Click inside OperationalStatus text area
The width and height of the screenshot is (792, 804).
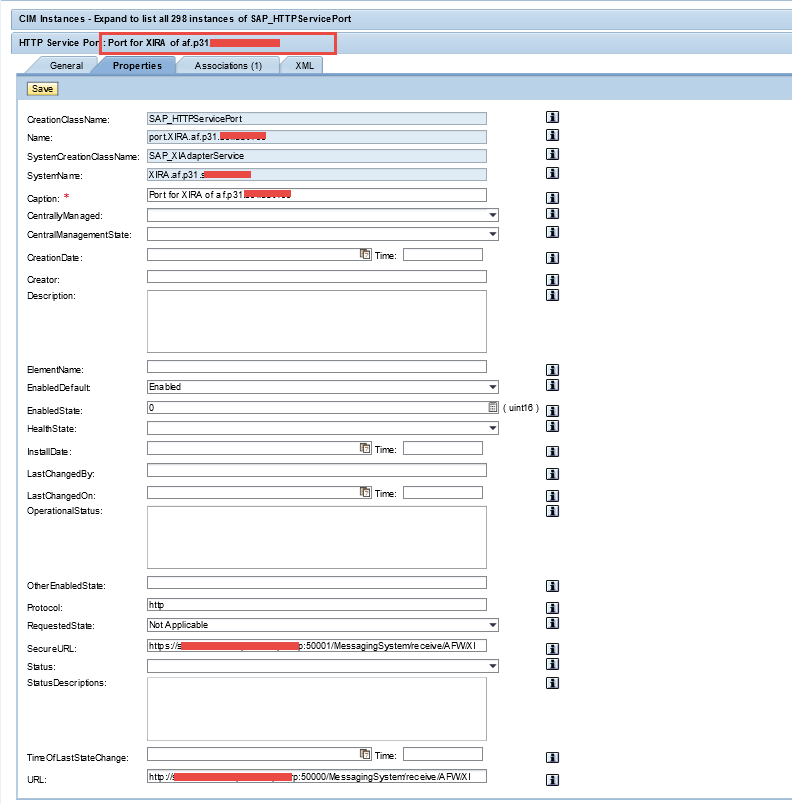pyautogui.click(x=317, y=537)
